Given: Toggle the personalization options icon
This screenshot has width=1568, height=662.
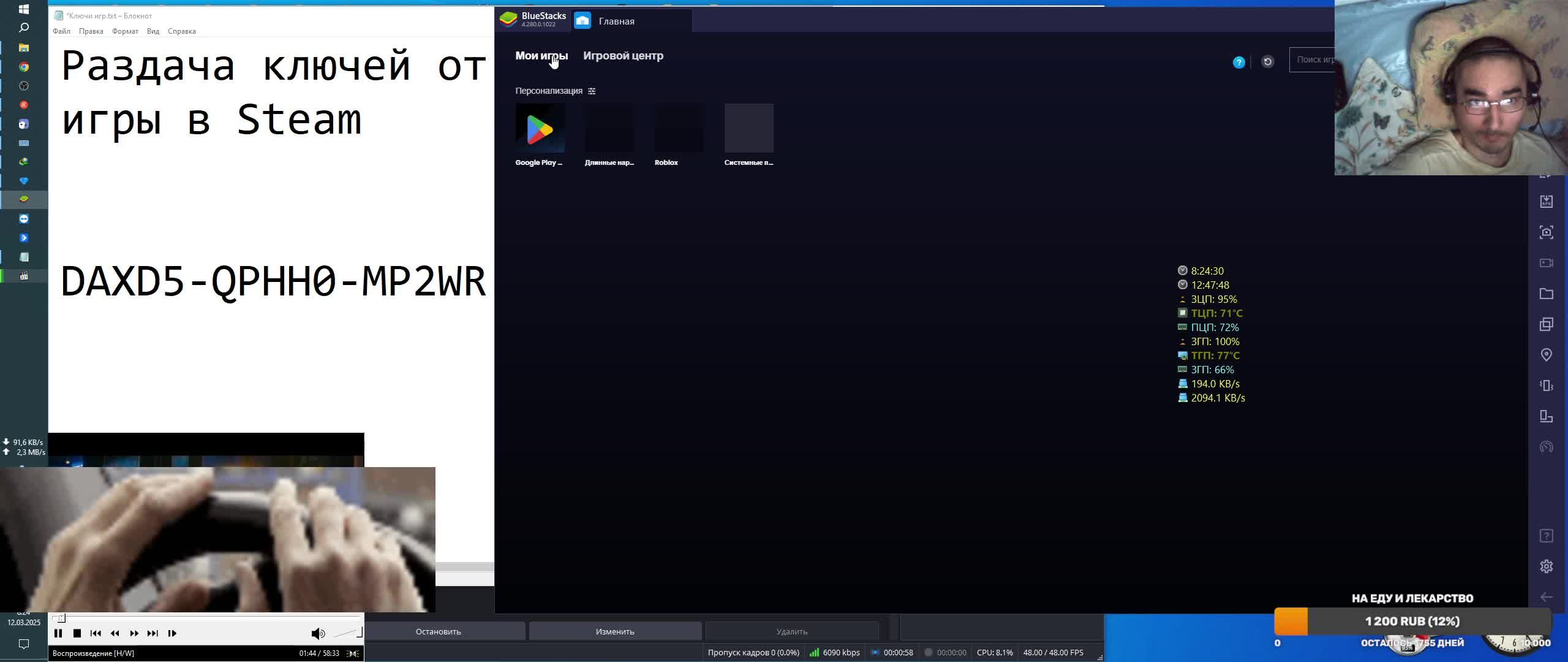Looking at the screenshot, I should pyautogui.click(x=592, y=91).
